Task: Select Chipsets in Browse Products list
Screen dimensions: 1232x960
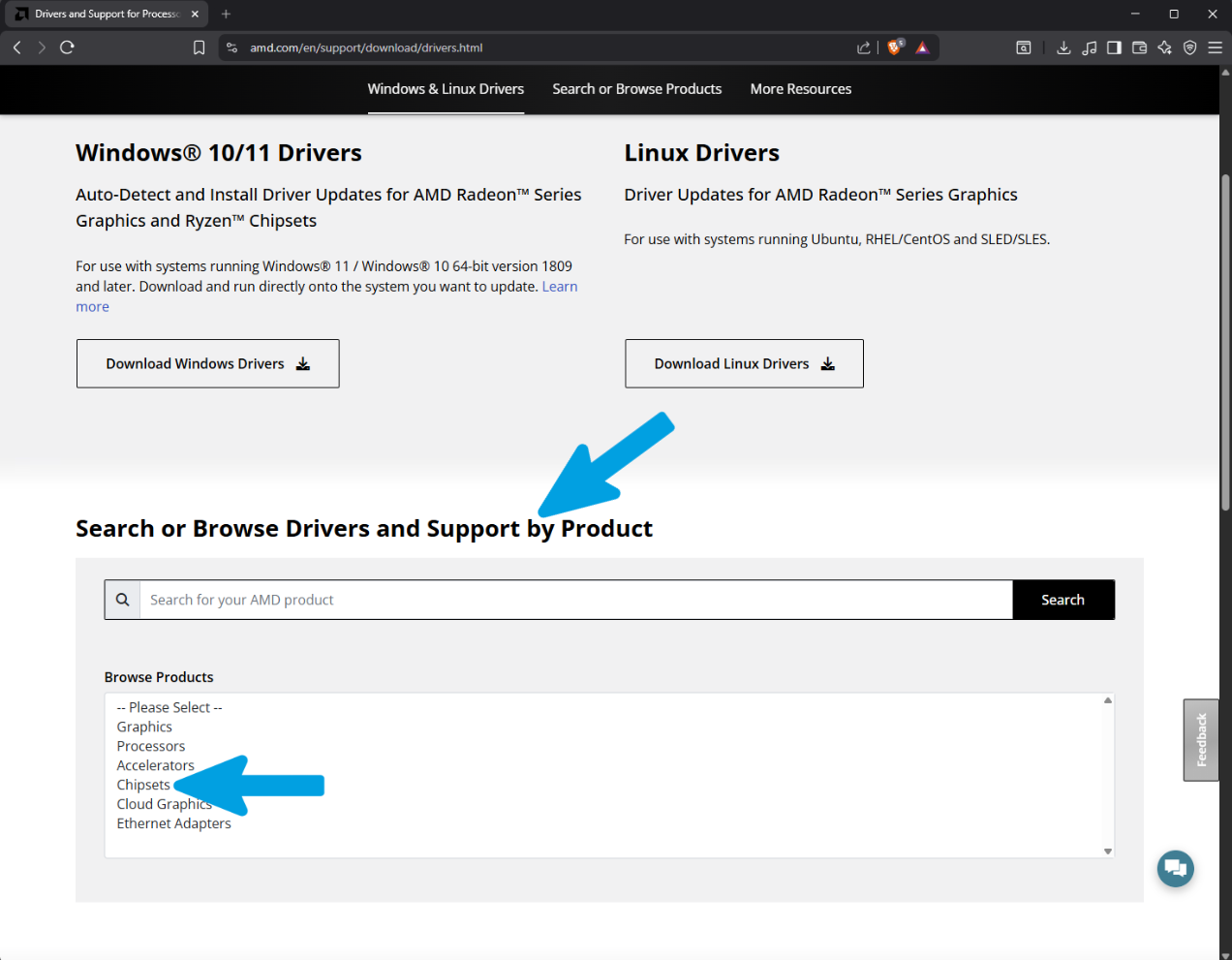Action: [143, 785]
